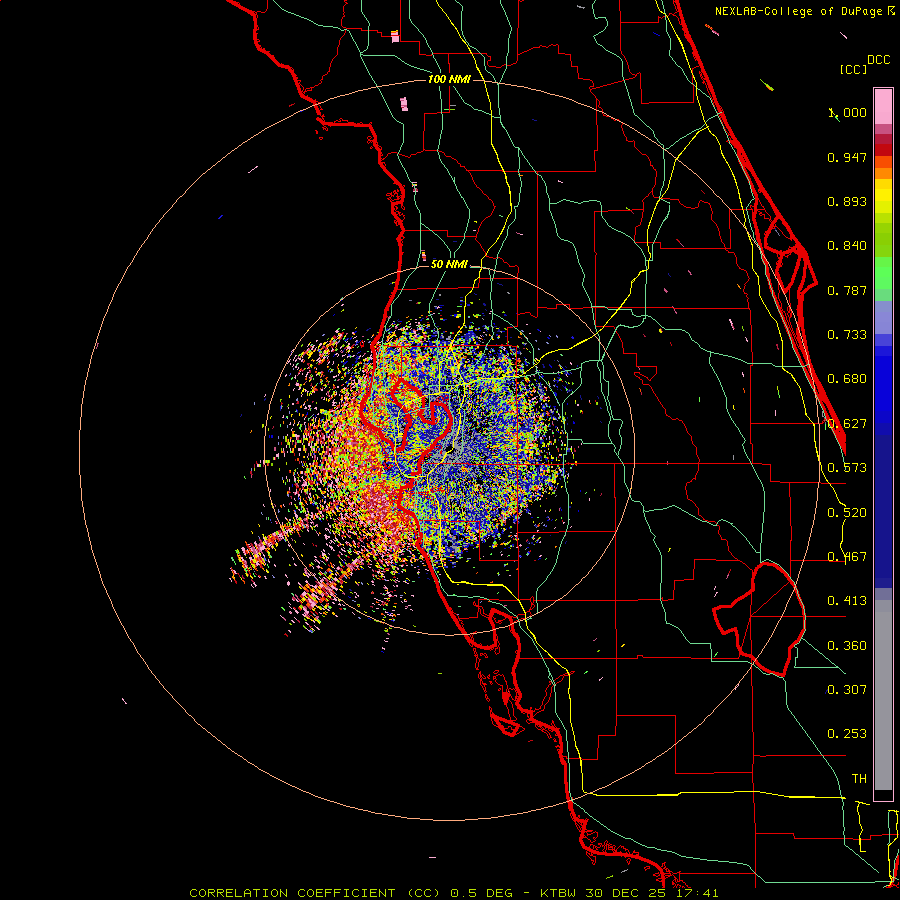Click the "TH" threshold label on scale

tap(859, 779)
